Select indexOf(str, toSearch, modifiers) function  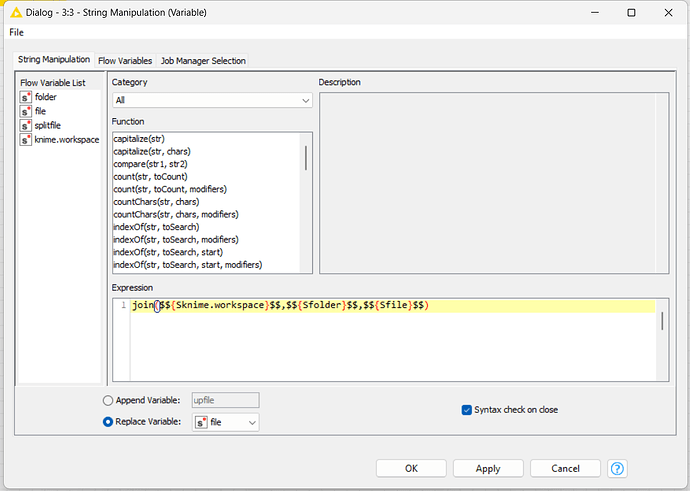176,240
